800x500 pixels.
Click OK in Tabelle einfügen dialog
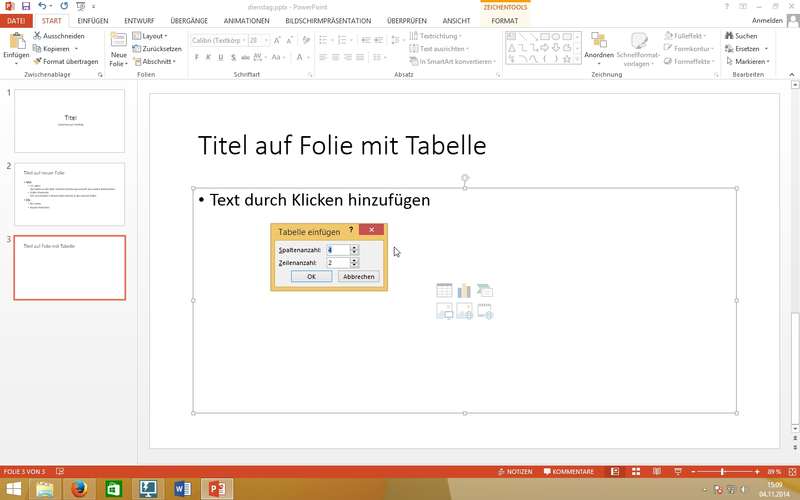click(311, 276)
